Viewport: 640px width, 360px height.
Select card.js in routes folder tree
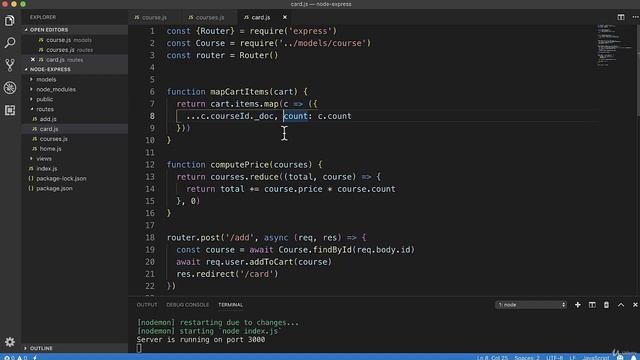[49, 129]
